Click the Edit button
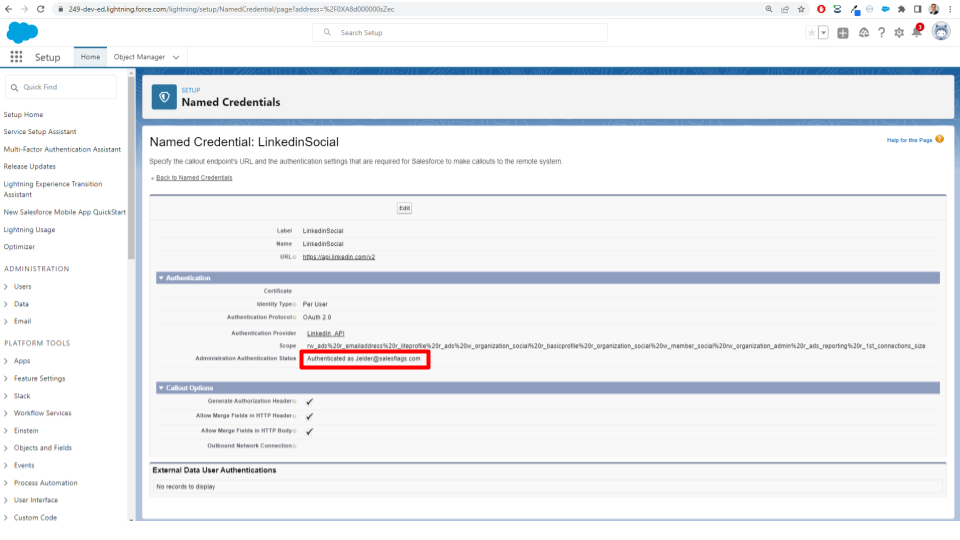Viewport: 960px width, 540px height. (x=404, y=208)
